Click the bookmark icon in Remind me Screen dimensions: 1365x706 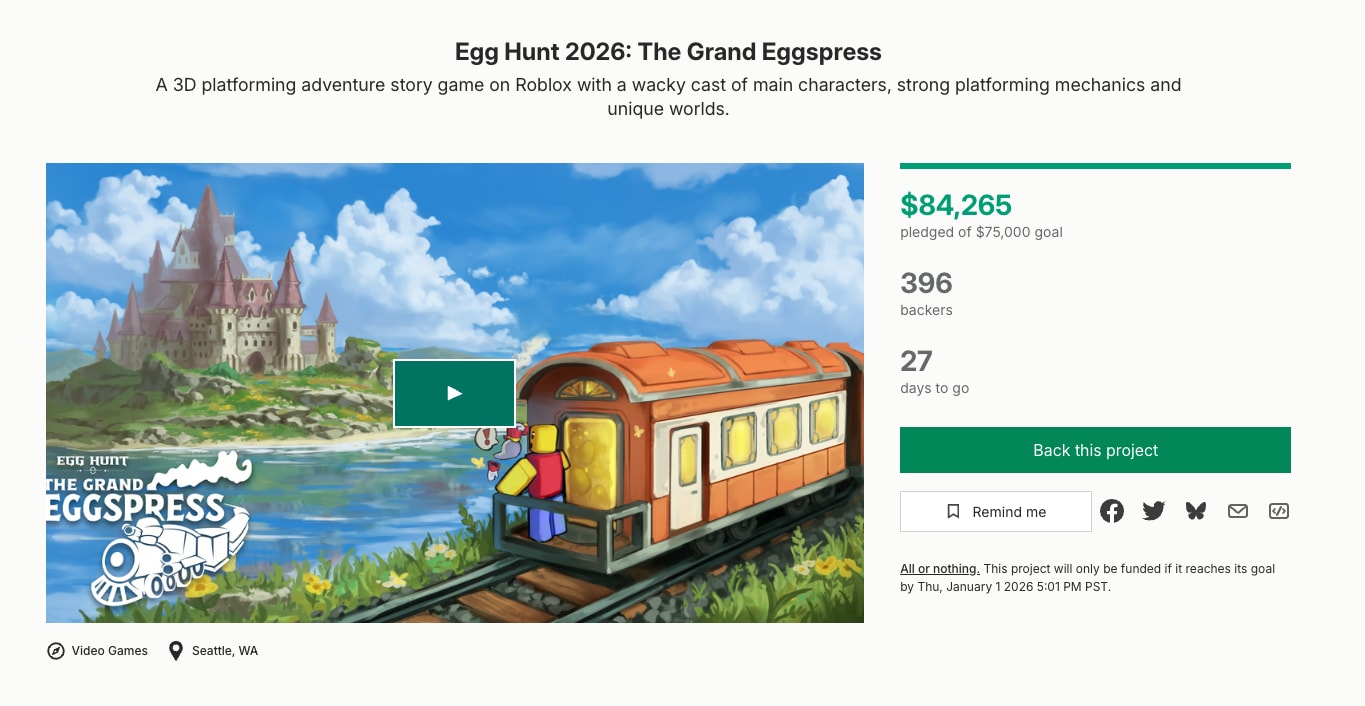pyautogui.click(x=954, y=512)
